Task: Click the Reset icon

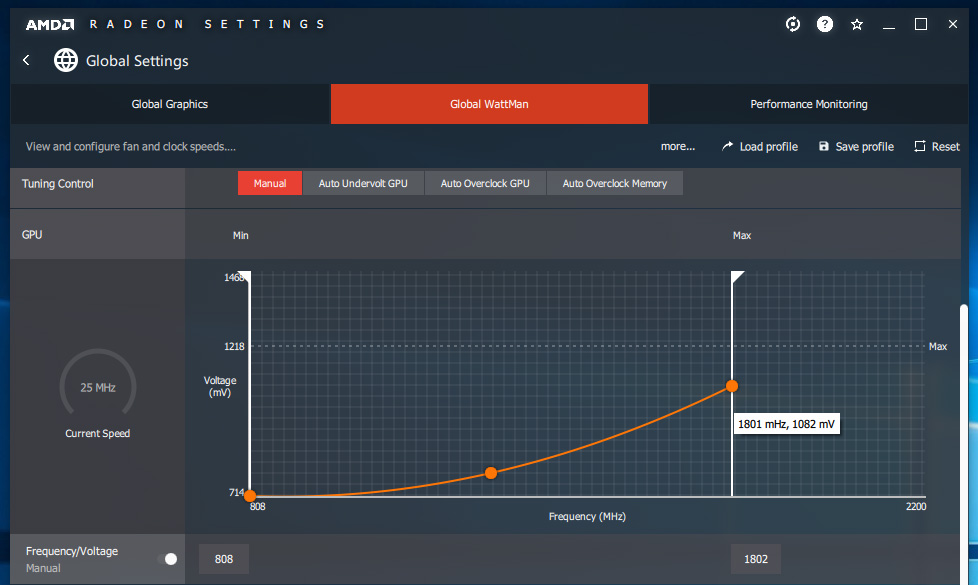Action: click(920, 147)
